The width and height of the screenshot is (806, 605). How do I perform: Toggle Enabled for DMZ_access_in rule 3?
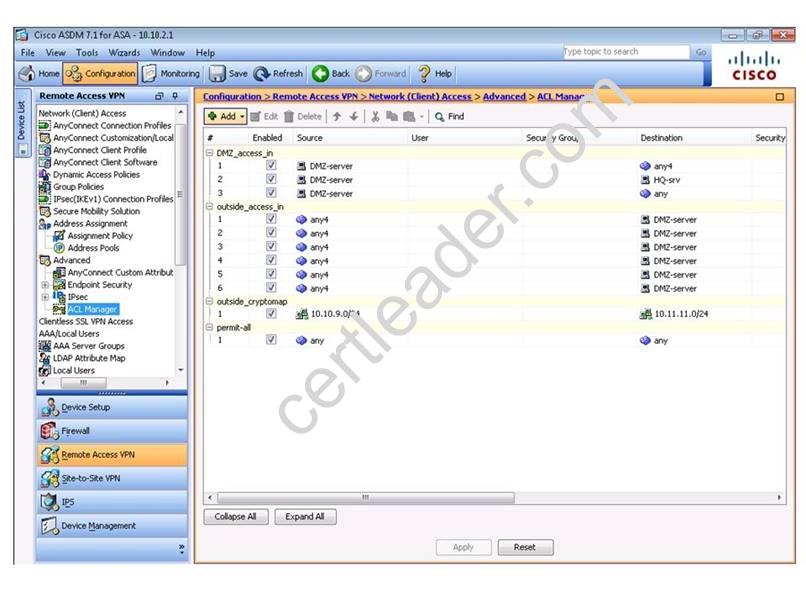pyautogui.click(x=271, y=193)
